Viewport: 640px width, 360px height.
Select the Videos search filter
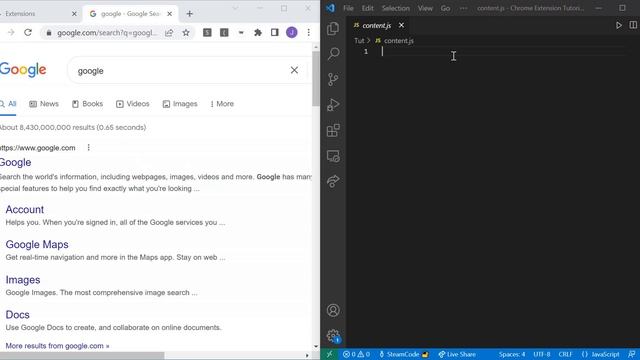(x=133, y=104)
